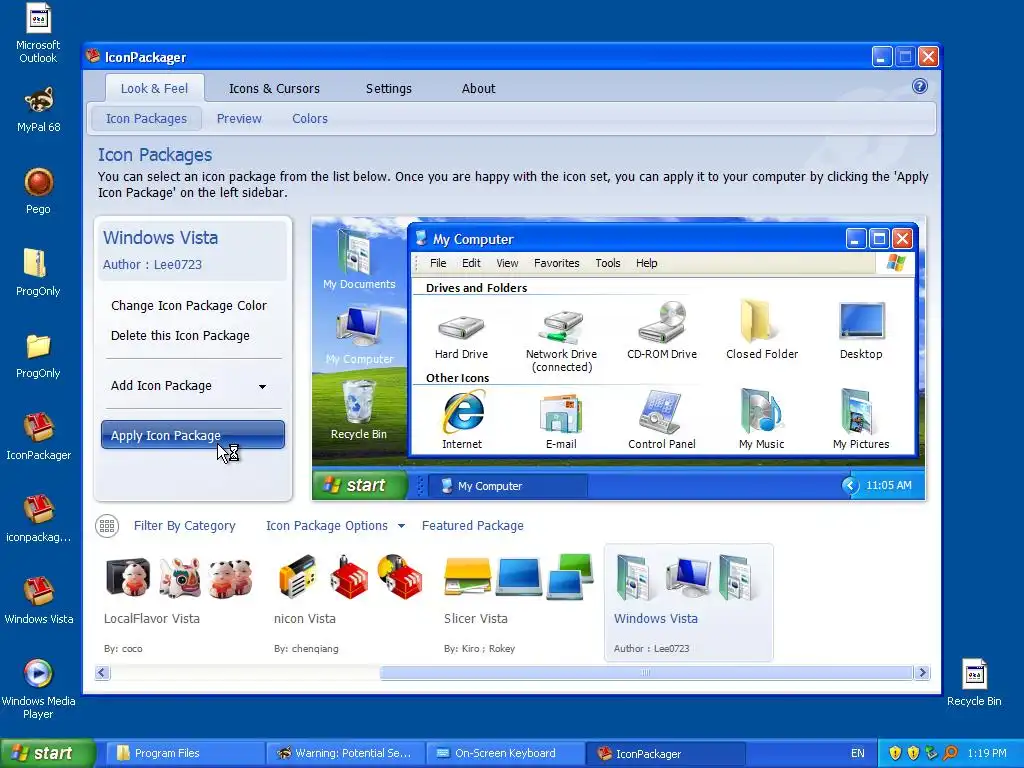Click the package list scroll left arrow

pyautogui.click(x=103, y=673)
